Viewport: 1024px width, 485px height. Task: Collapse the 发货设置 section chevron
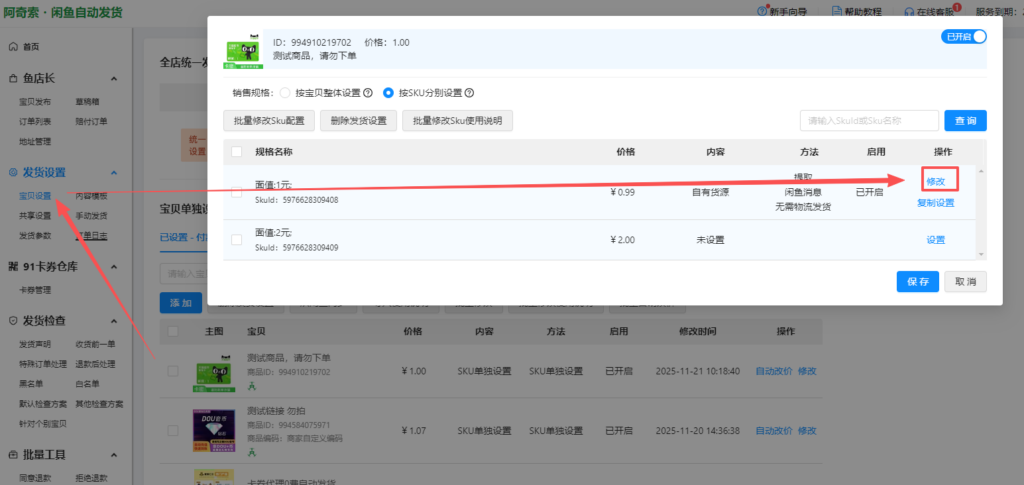point(114,173)
